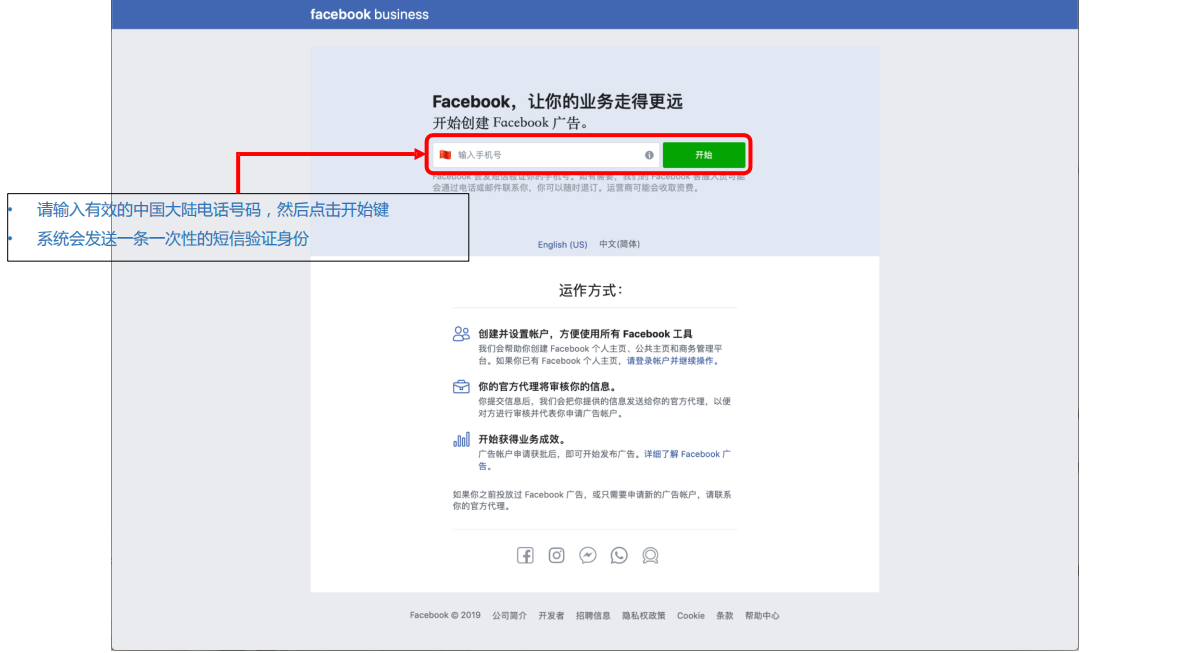Click the China flag country selector
This screenshot has height=653, width=1184.
point(445,155)
